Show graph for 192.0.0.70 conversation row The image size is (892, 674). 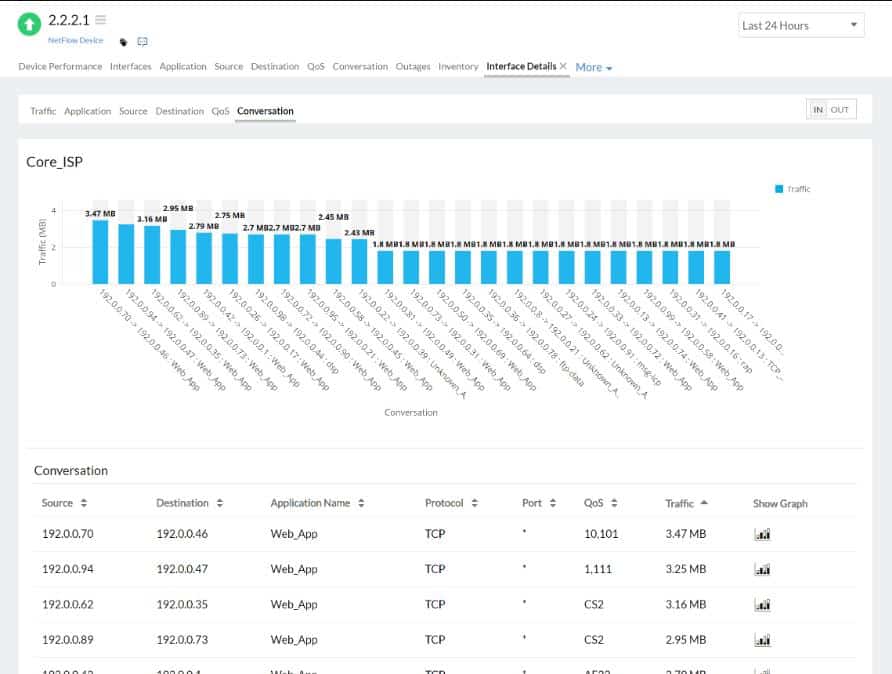(762, 534)
